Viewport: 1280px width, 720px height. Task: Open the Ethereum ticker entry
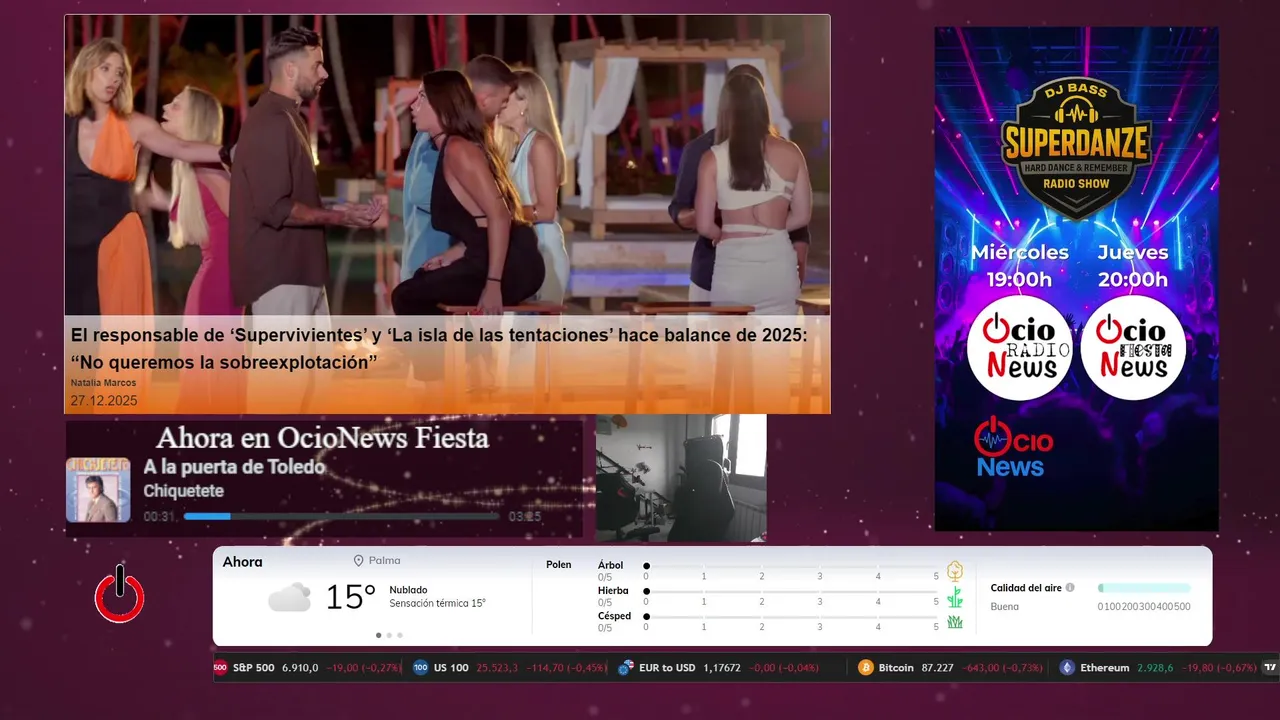click(1158, 667)
